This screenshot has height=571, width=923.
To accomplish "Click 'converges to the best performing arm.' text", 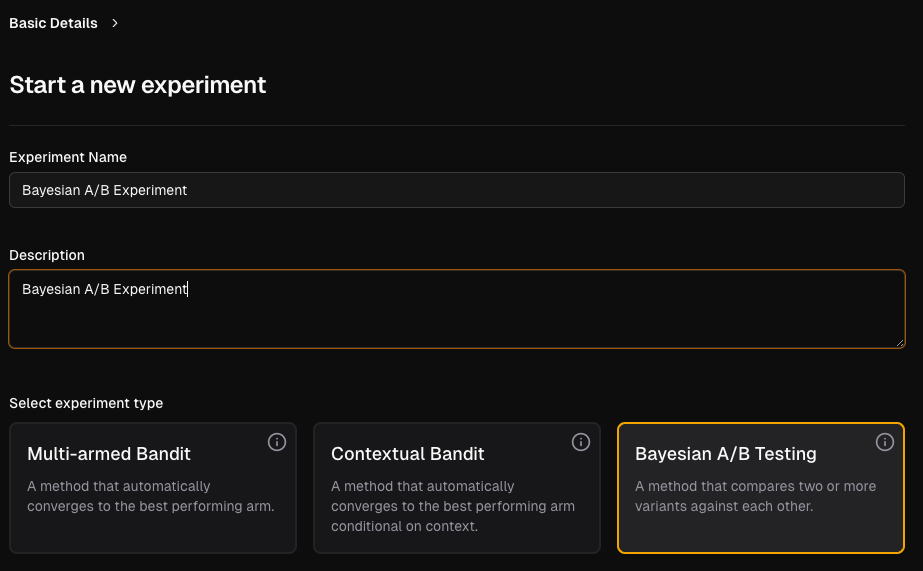I will pos(151,506).
